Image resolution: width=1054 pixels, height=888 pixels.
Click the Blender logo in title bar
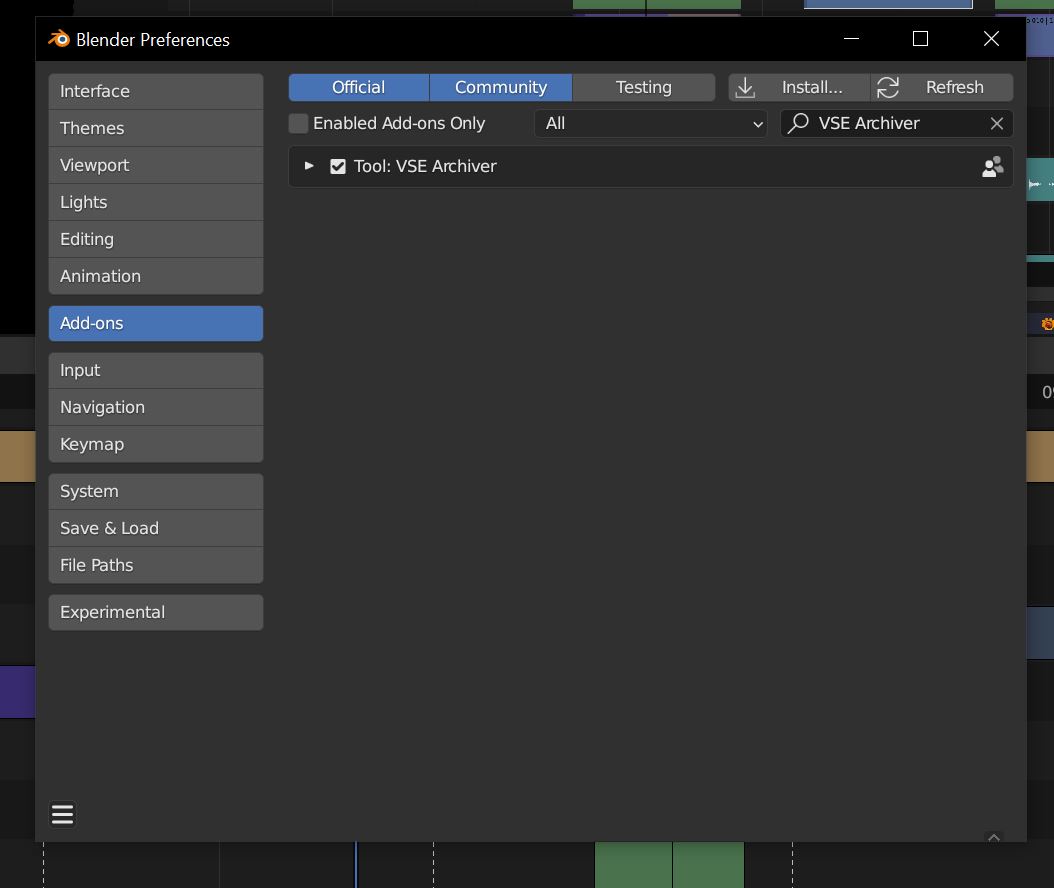[59, 39]
